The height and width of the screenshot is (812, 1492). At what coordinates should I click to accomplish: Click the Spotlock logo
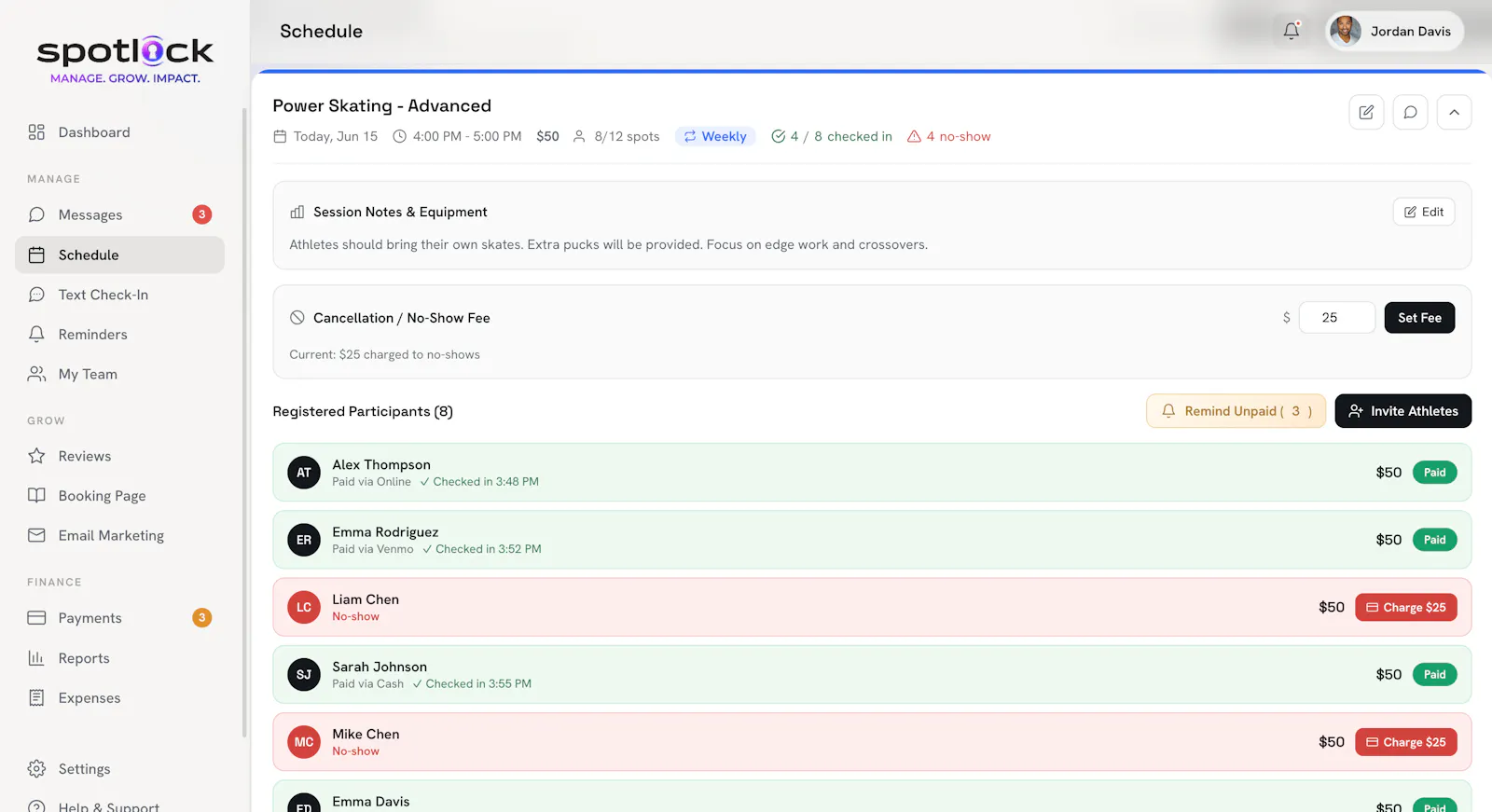point(125,59)
